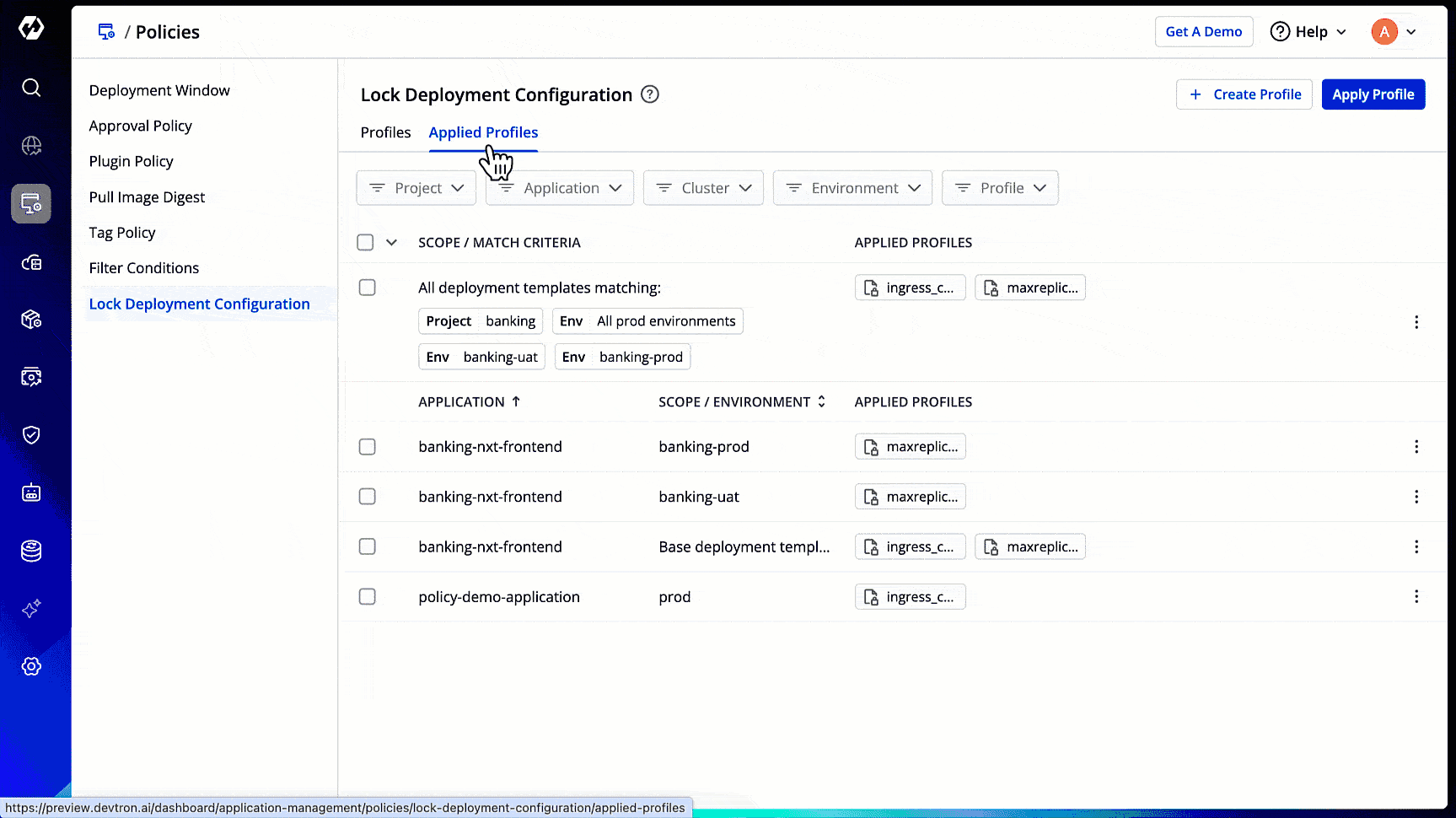Expand the Profile filter dropdown
The image size is (1456, 818).
pyautogui.click(x=999, y=188)
